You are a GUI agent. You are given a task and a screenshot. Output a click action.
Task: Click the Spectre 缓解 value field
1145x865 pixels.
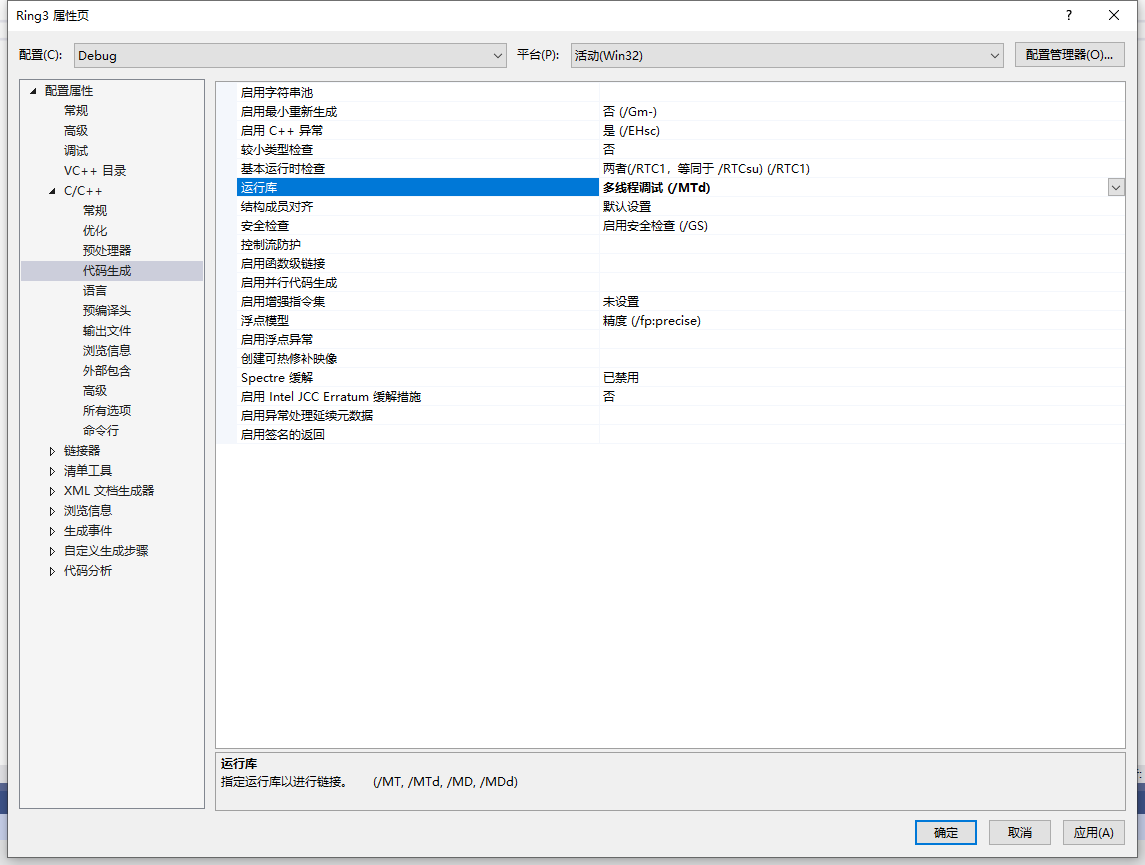pyautogui.click(x=860, y=378)
